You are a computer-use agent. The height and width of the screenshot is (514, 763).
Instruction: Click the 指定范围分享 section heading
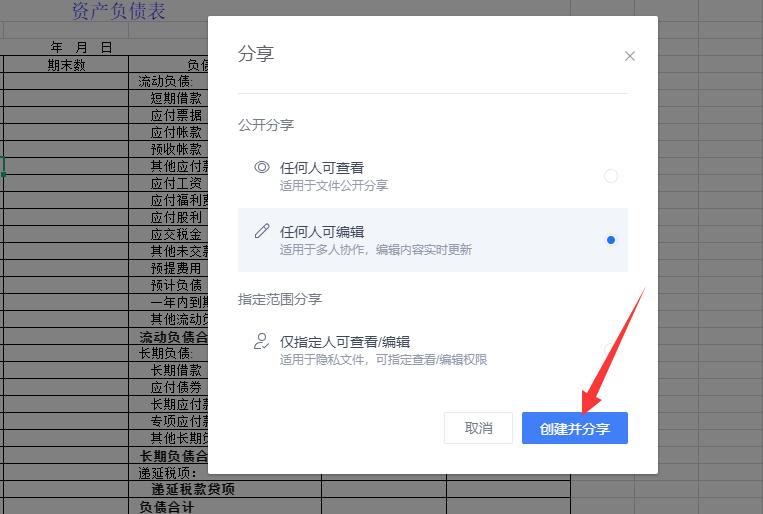click(x=280, y=299)
